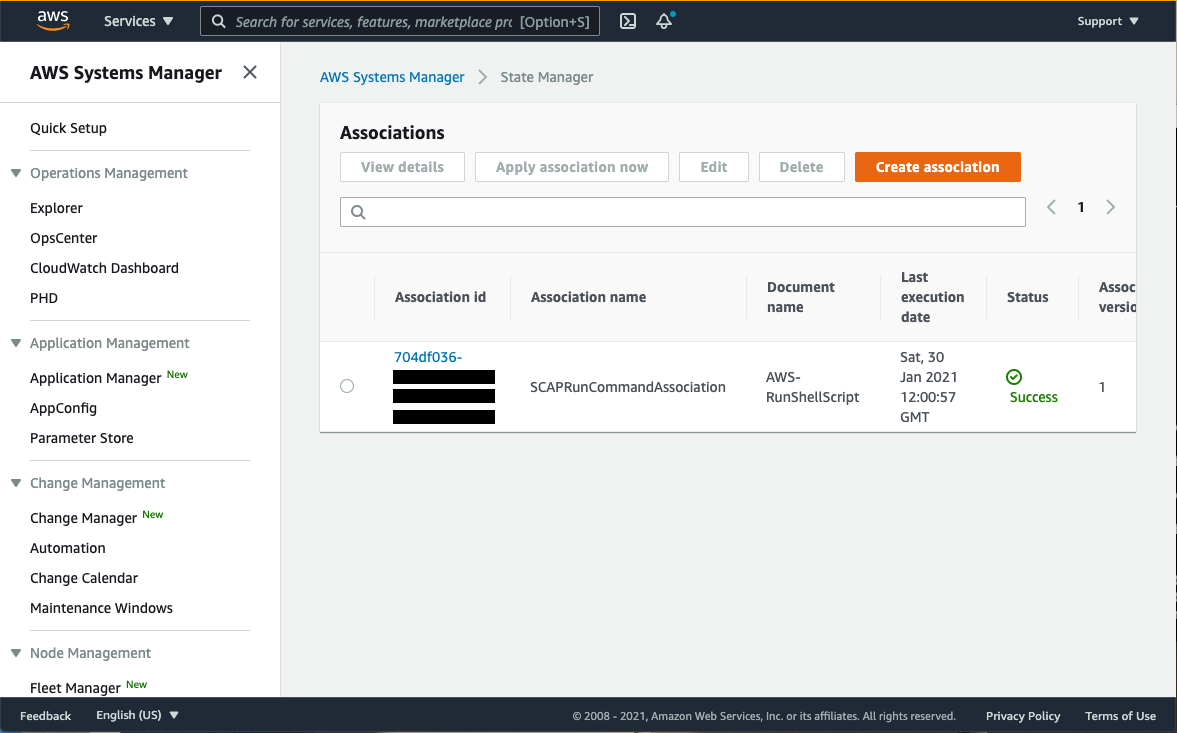1177x733 pixels.
Task: Collapse the Operations Management section
Action: [x=14, y=172]
